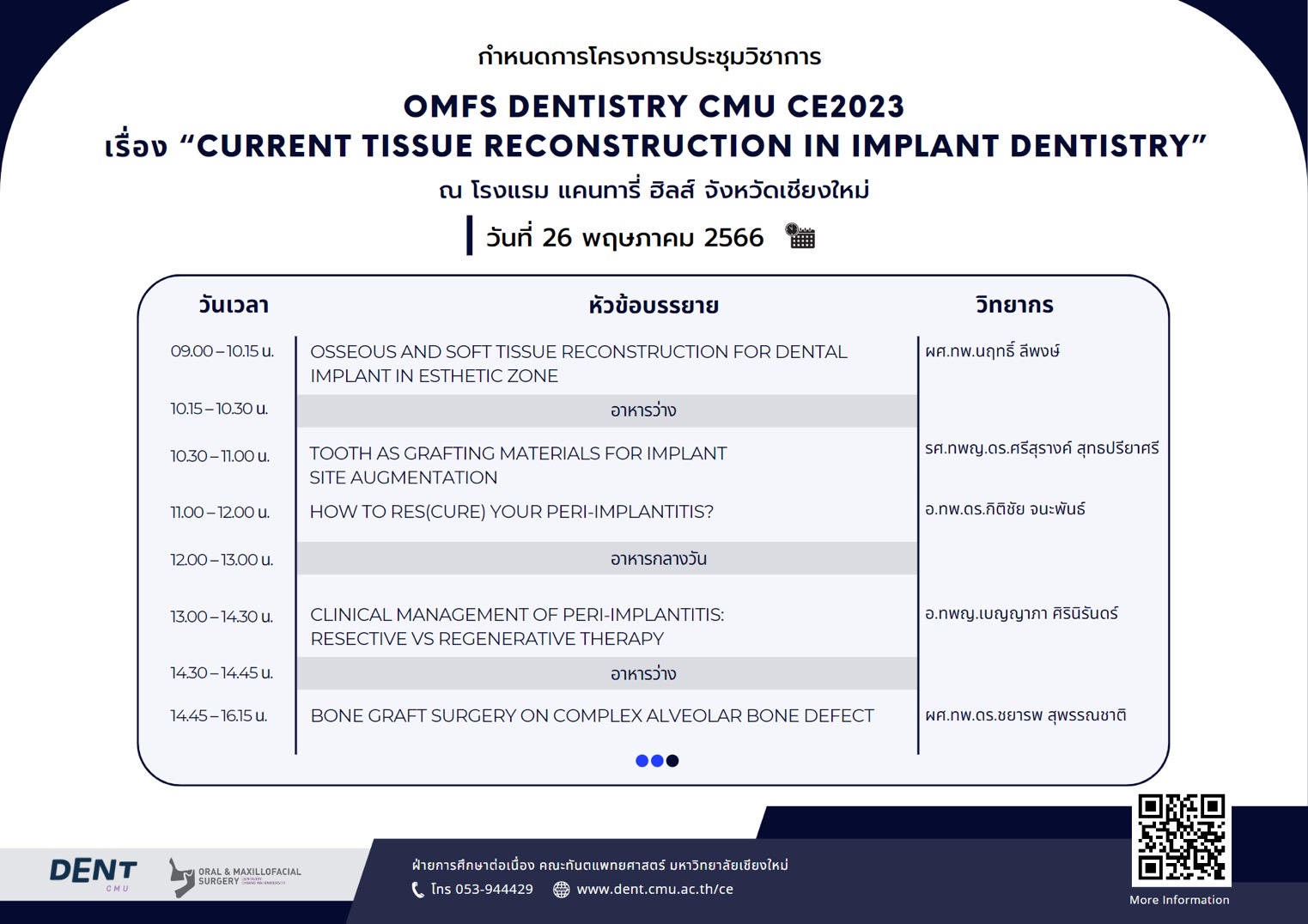Click the heading กำหนดการโครงการประชุมวิชาการ
This screenshot has height=924, width=1308.
pos(649,57)
